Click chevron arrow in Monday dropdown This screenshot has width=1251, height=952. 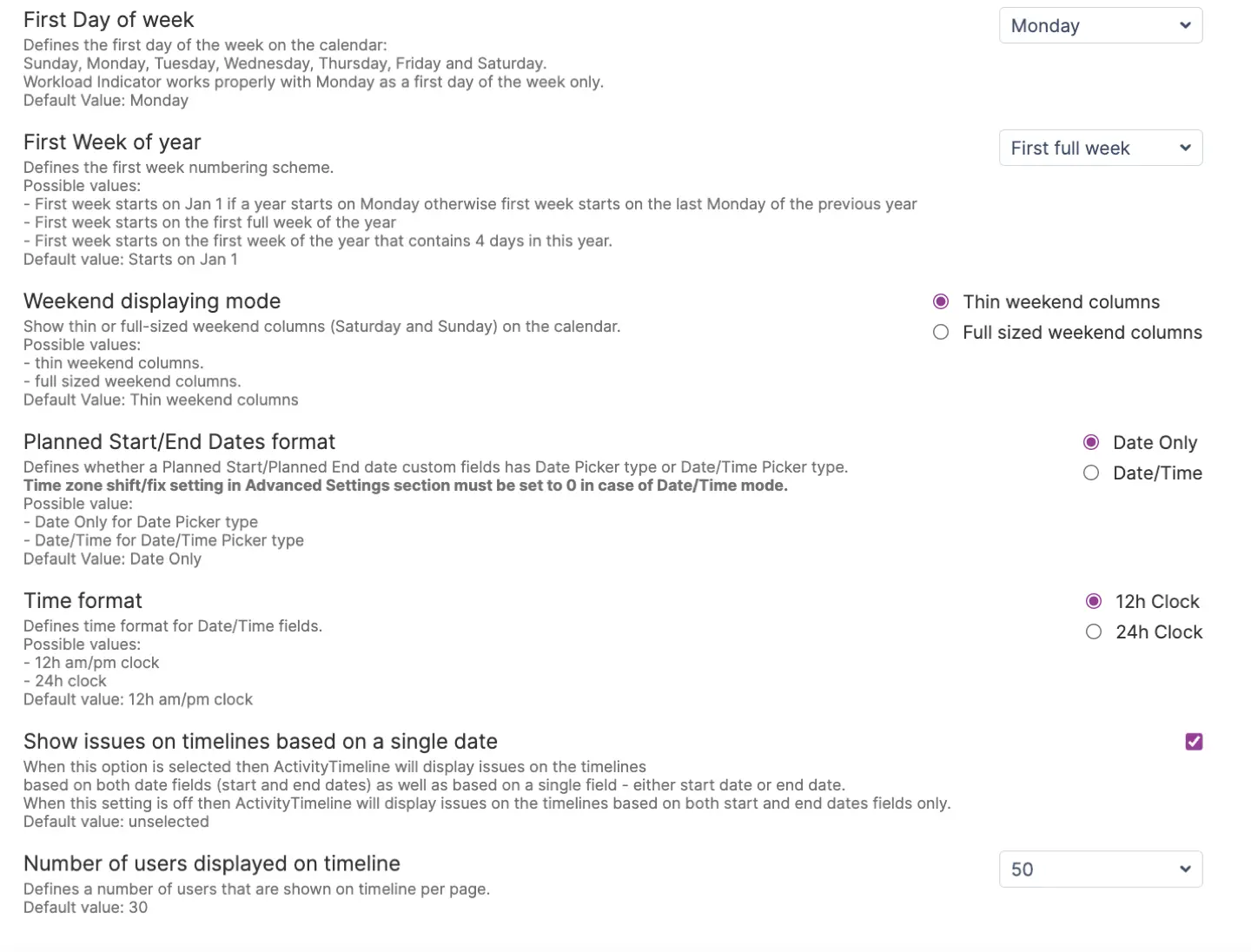1185,26
